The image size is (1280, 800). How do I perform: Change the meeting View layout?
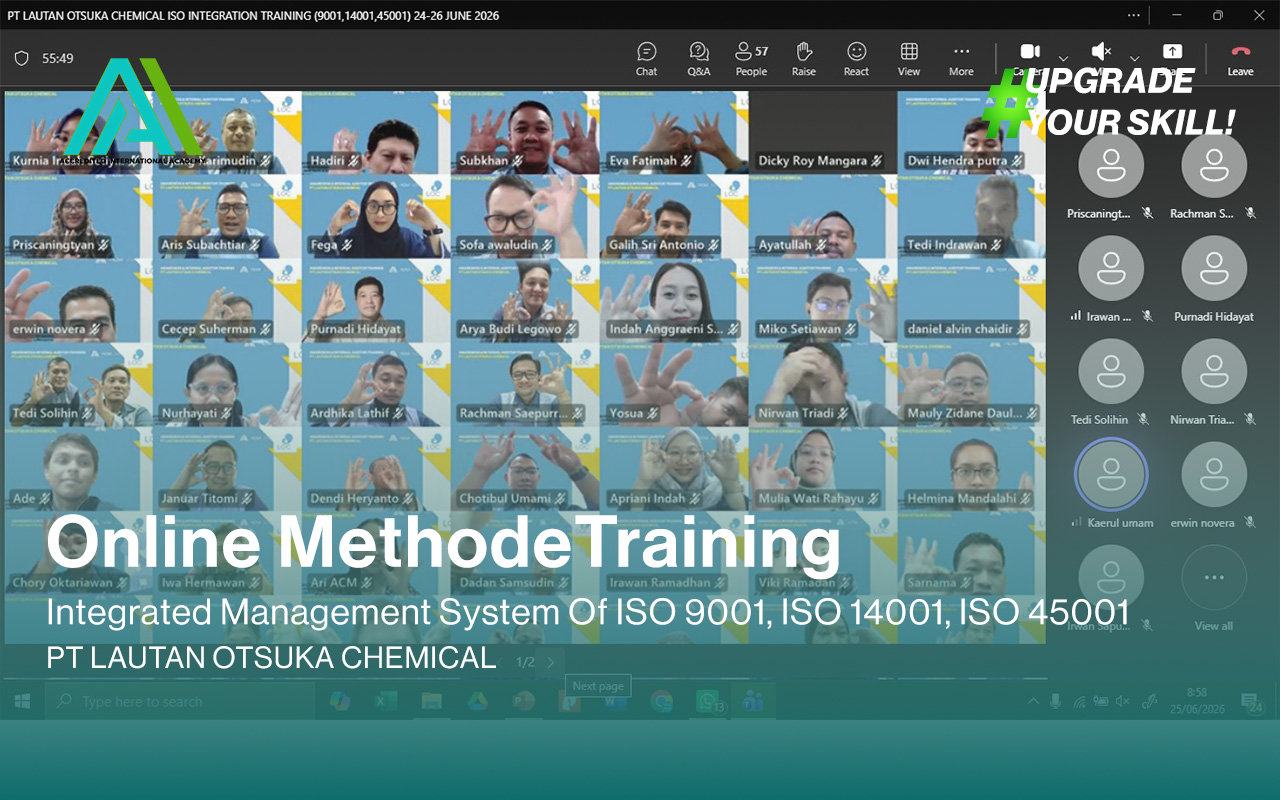(909, 59)
